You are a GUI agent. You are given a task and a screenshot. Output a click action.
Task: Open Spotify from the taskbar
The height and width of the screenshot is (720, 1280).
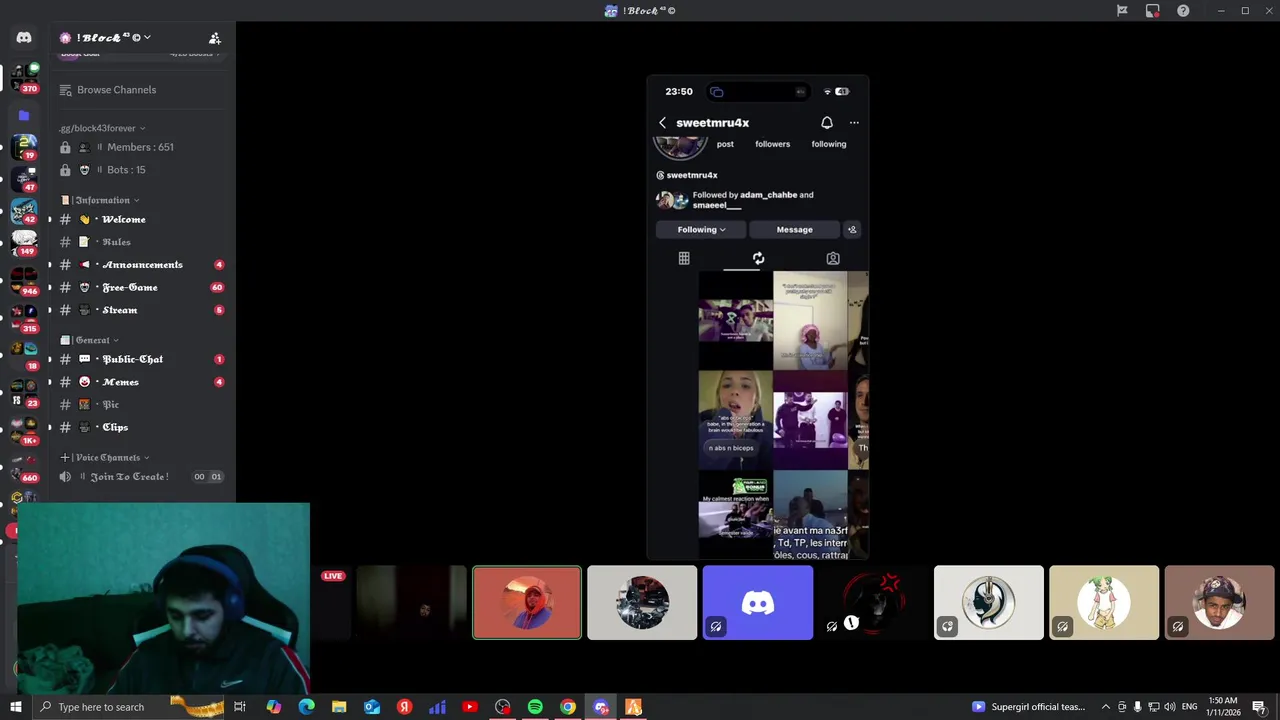tap(535, 707)
